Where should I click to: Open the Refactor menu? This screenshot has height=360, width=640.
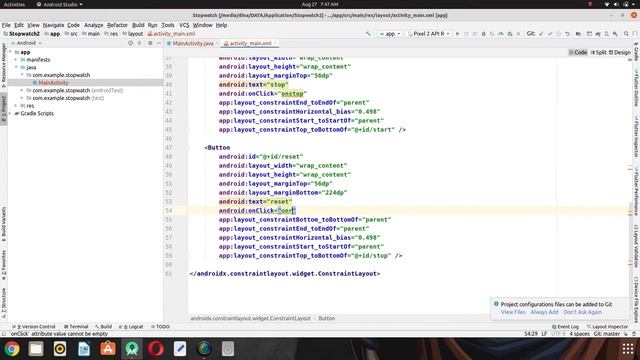(x=117, y=25)
